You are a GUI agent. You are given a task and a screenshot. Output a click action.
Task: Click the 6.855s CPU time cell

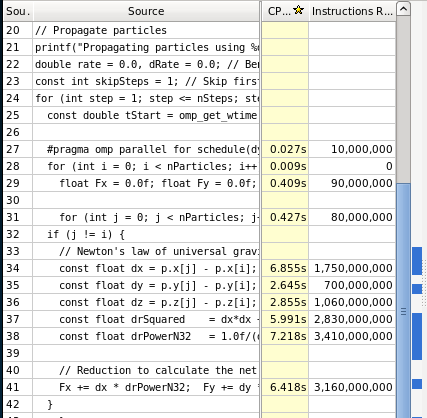click(x=285, y=268)
